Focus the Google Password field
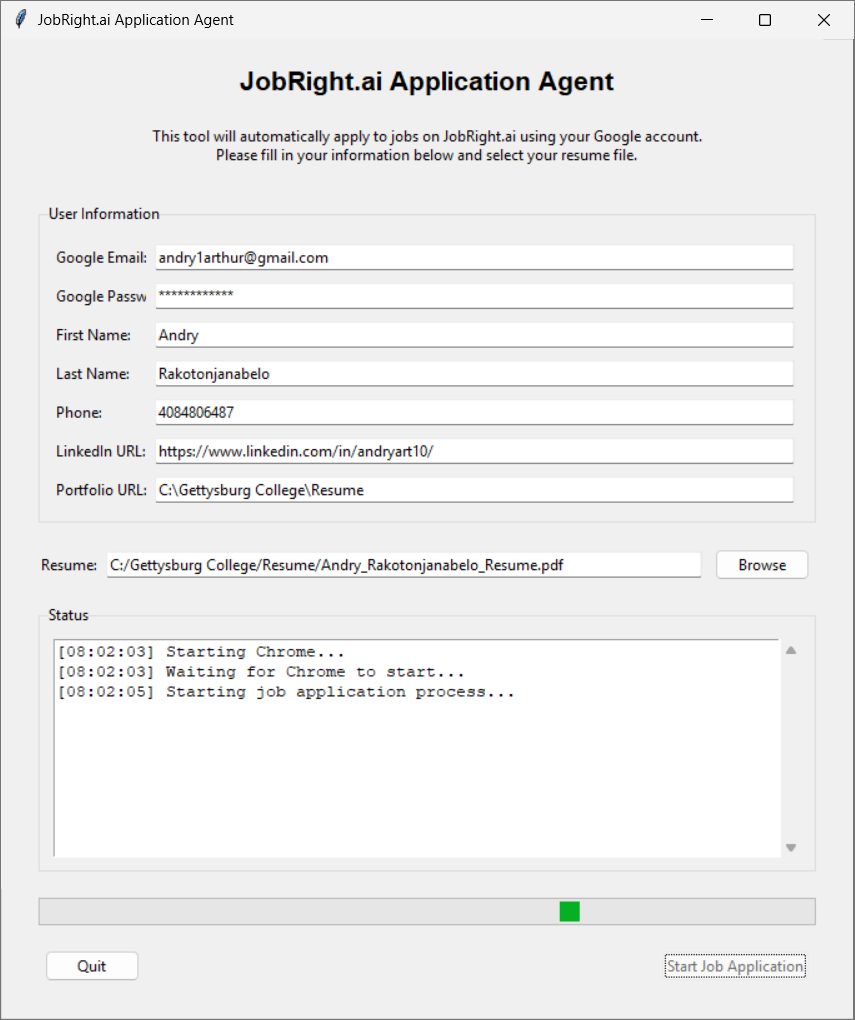This screenshot has width=855, height=1020. click(x=474, y=296)
